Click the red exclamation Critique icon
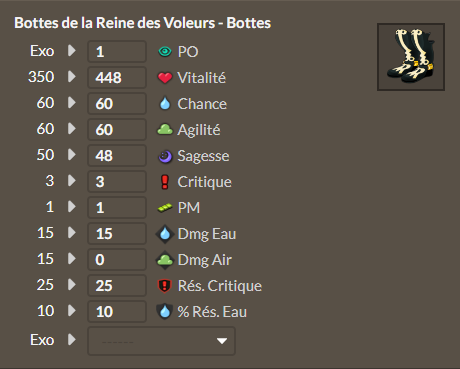This screenshot has width=460, height=369. (x=165, y=182)
